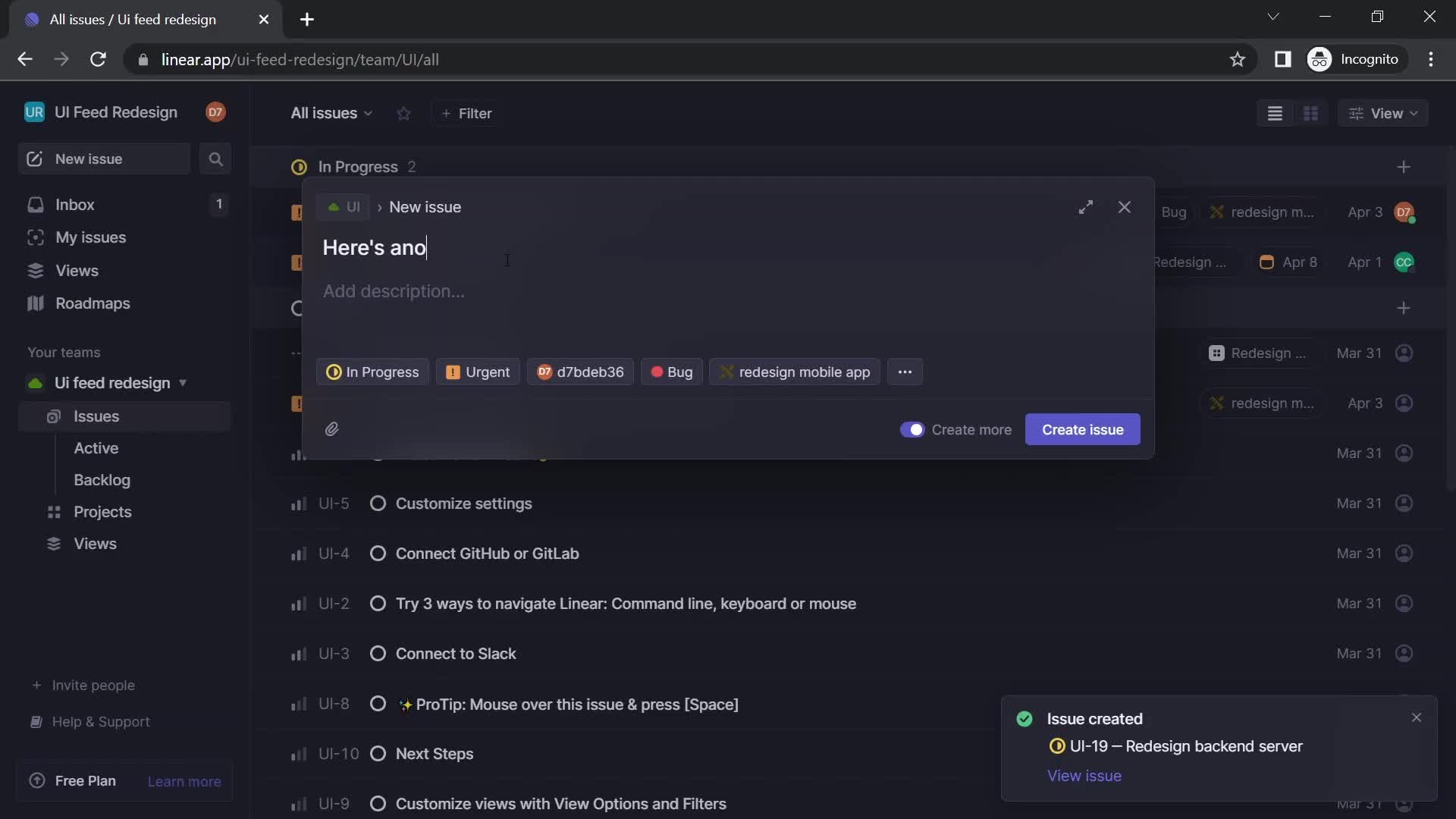
Task: Click the View issue link in notification
Action: click(x=1083, y=775)
